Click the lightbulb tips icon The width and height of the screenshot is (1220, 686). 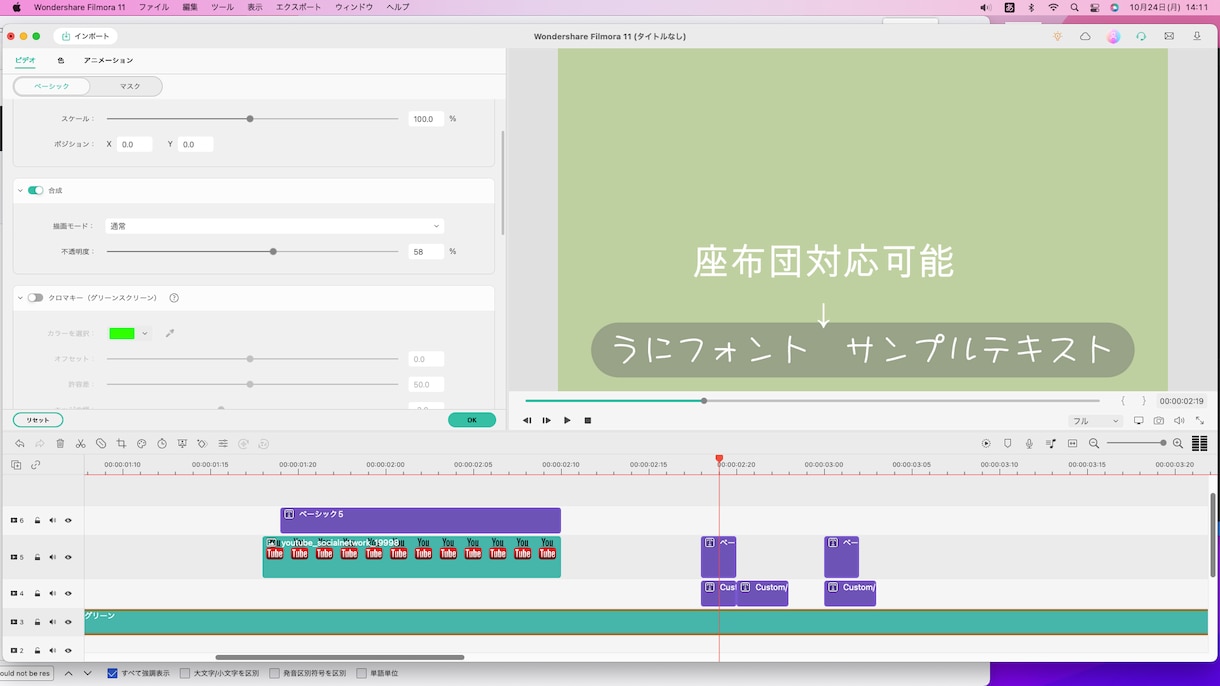tap(1057, 36)
